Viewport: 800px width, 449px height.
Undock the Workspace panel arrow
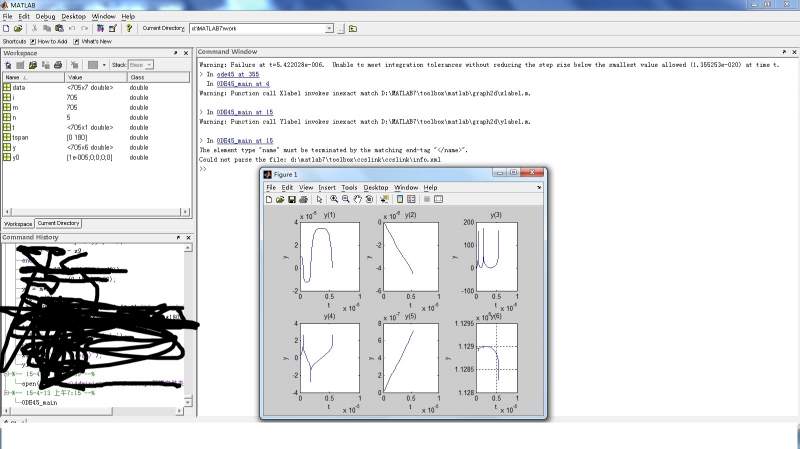(176, 53)
